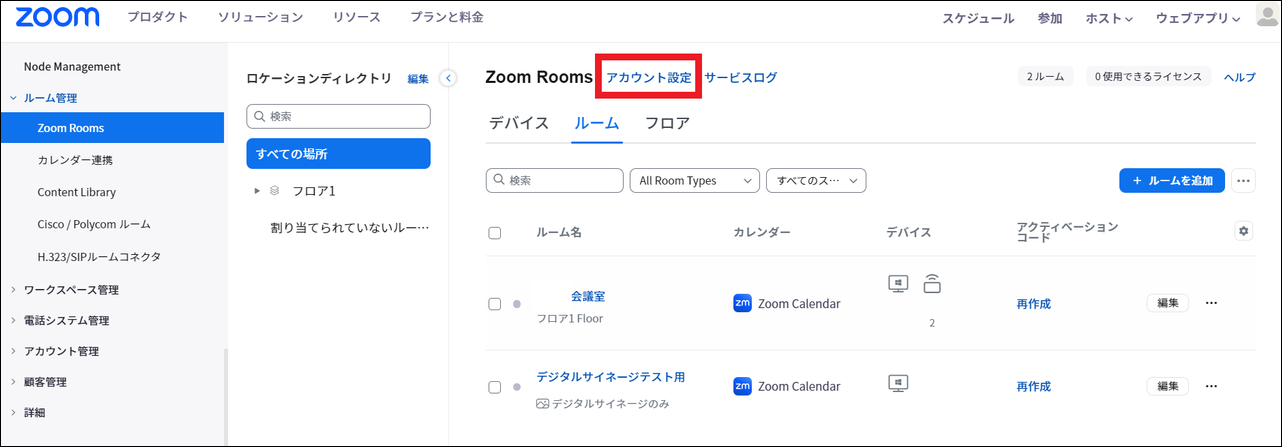Screen dimensions: 1282x447
Task: Open サービスログ link
Action: pos(741,77)
